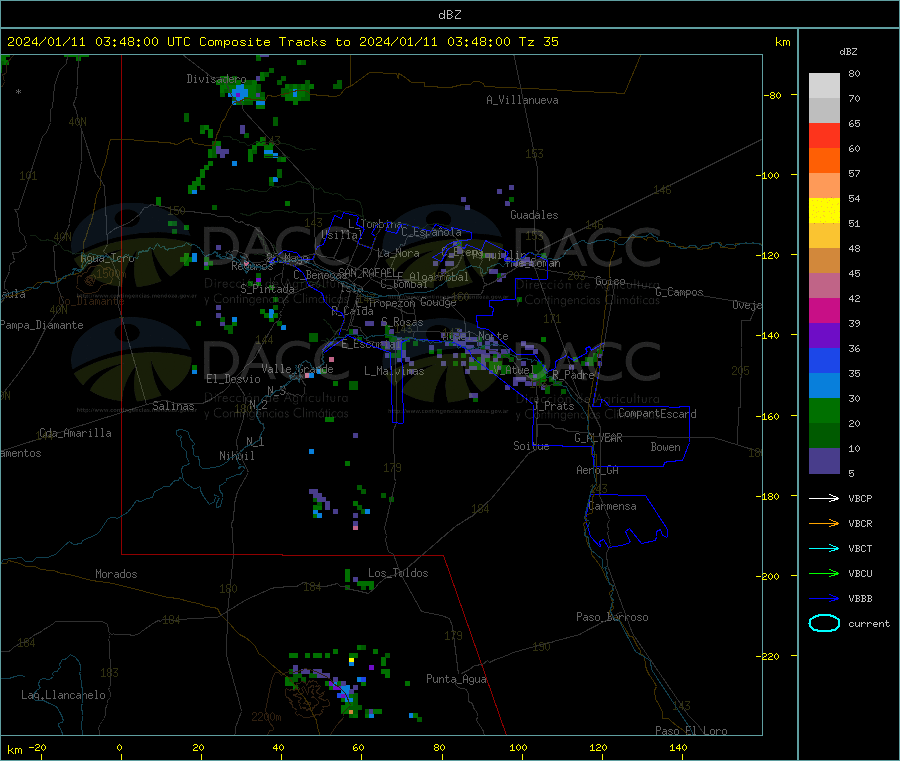Screen dimensions: 900x761
Task: Click the blue VBBB arrow legend icon
Action: pos(824,599)
